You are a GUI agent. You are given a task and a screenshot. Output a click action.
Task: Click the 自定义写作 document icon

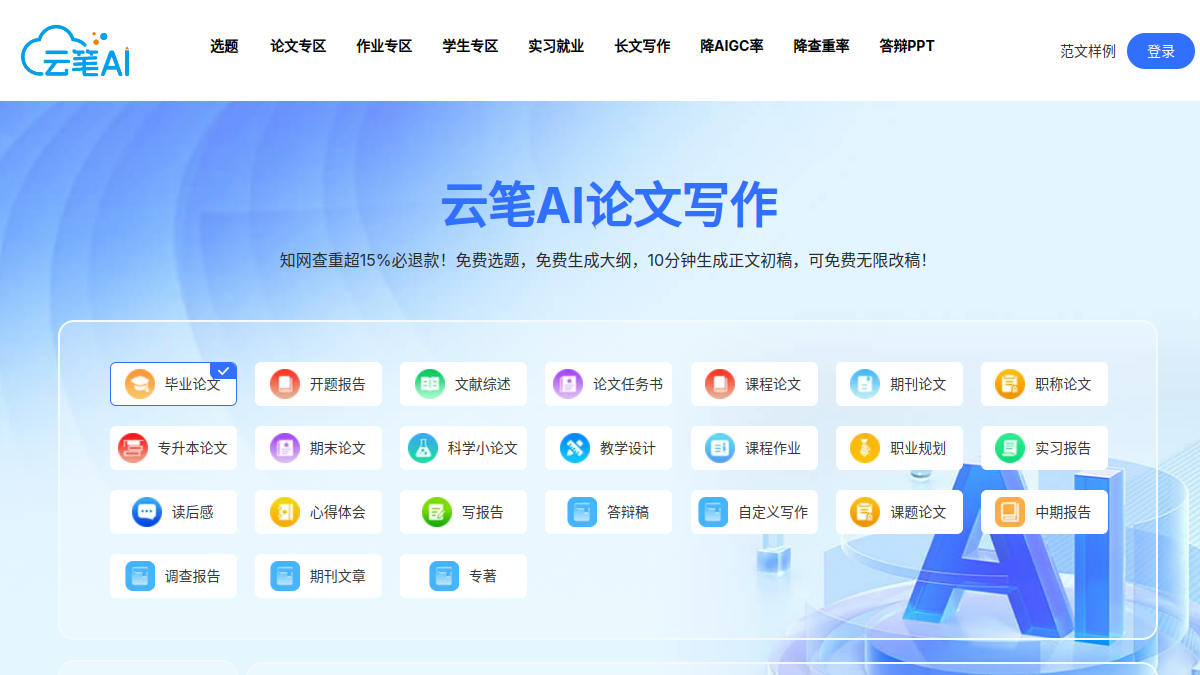(x=713, y=512)
